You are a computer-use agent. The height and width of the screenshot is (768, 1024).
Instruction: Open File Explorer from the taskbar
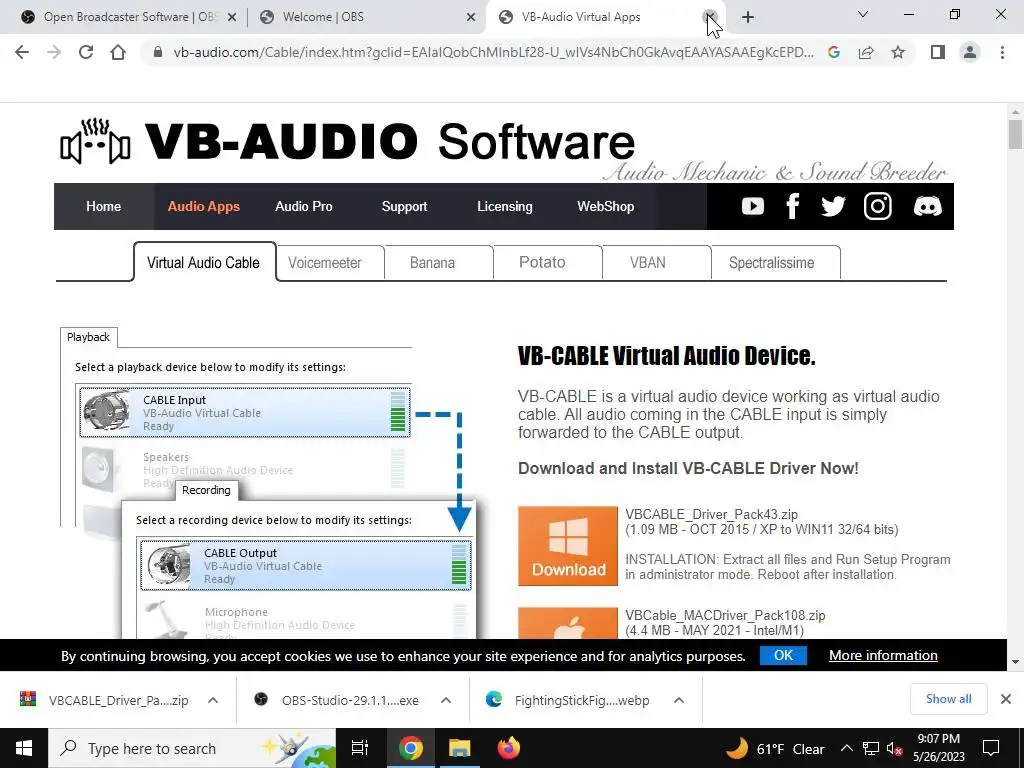click(x=459, y=748)
